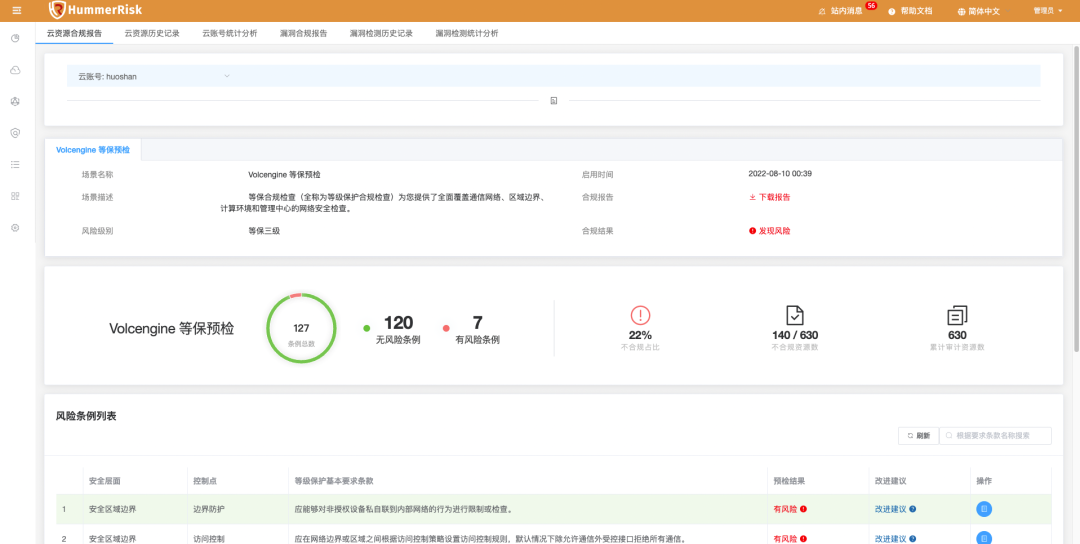Click the 预检结果 column header
Viewport: 1080px width, 544px height.
(x=789, y=481)
